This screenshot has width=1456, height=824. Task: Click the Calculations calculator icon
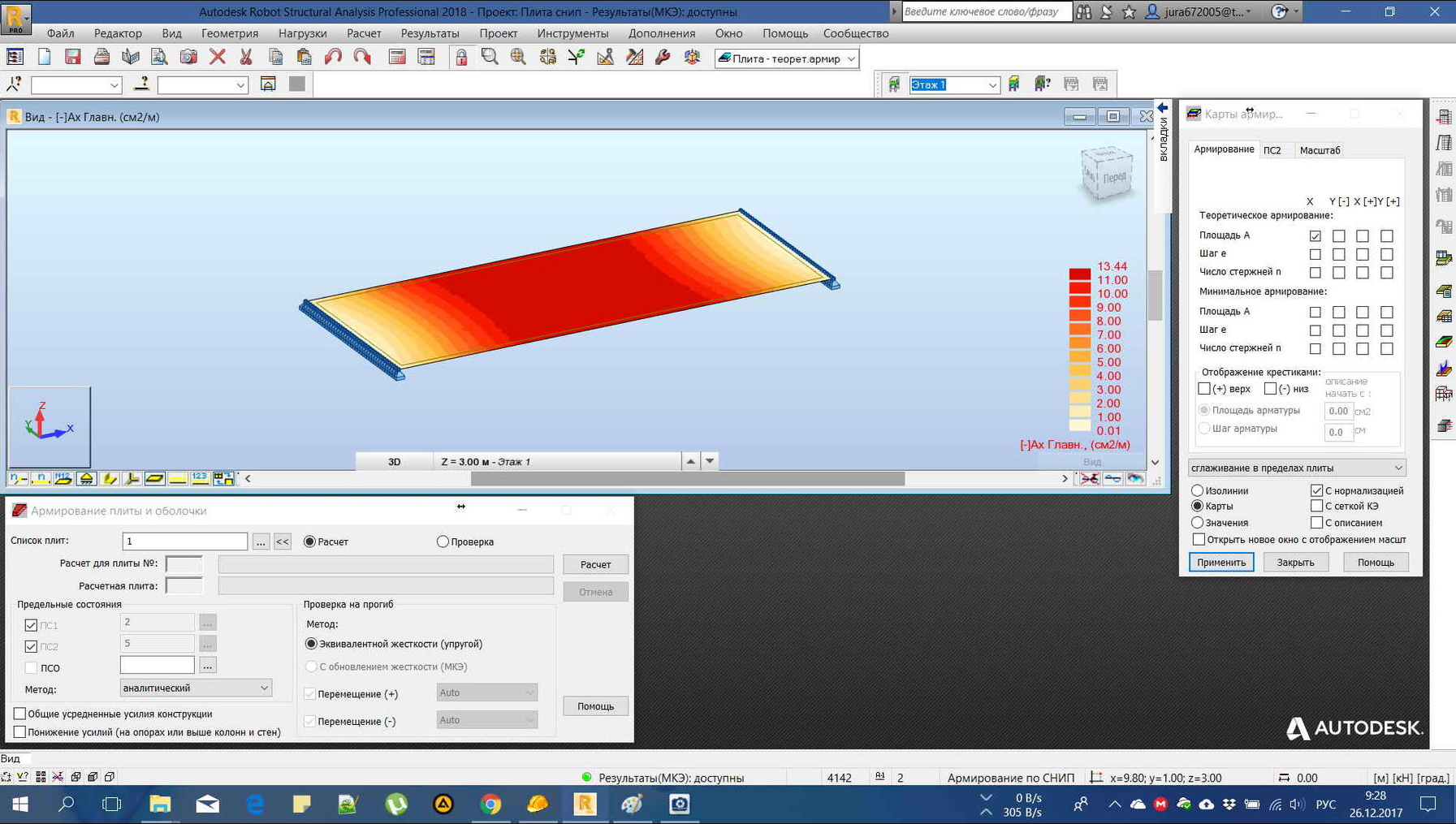(397, 57)
